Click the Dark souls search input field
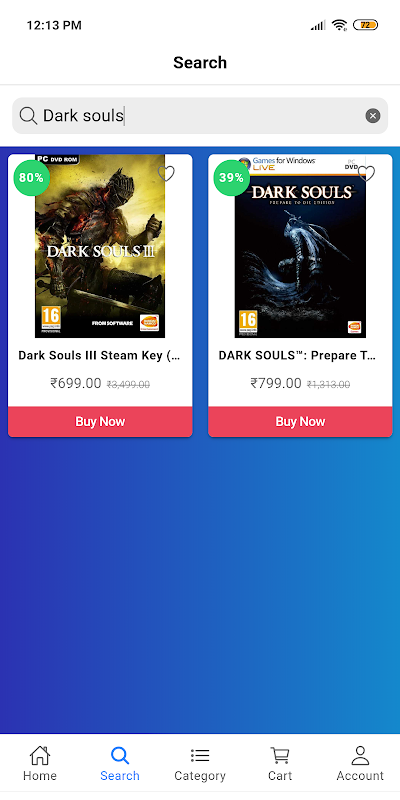The image size is (400, 800). 200,116
